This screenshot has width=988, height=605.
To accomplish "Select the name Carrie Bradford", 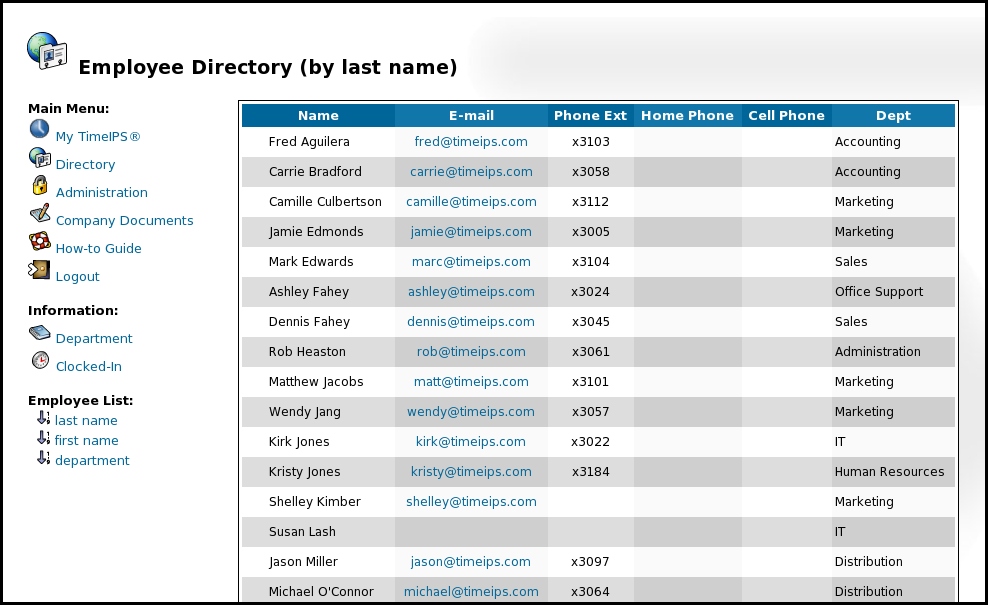I will click(315, 171).
